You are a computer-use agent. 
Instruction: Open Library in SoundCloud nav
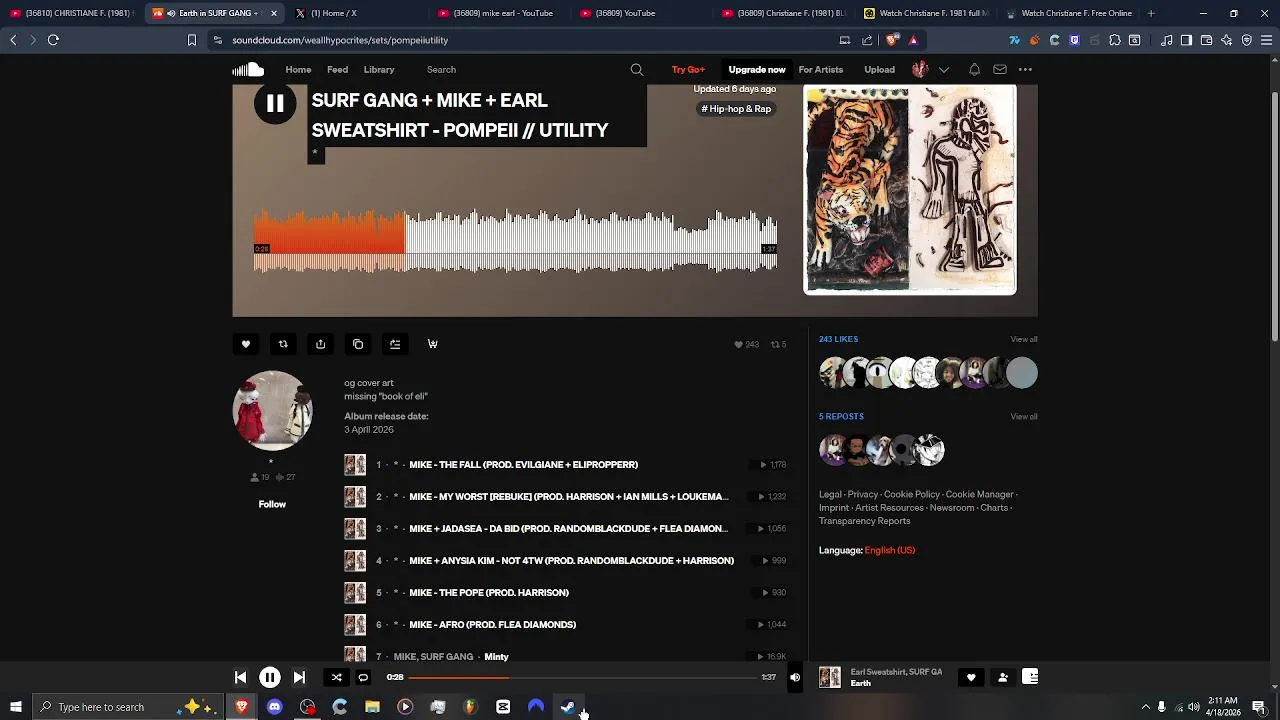(379, 70)
